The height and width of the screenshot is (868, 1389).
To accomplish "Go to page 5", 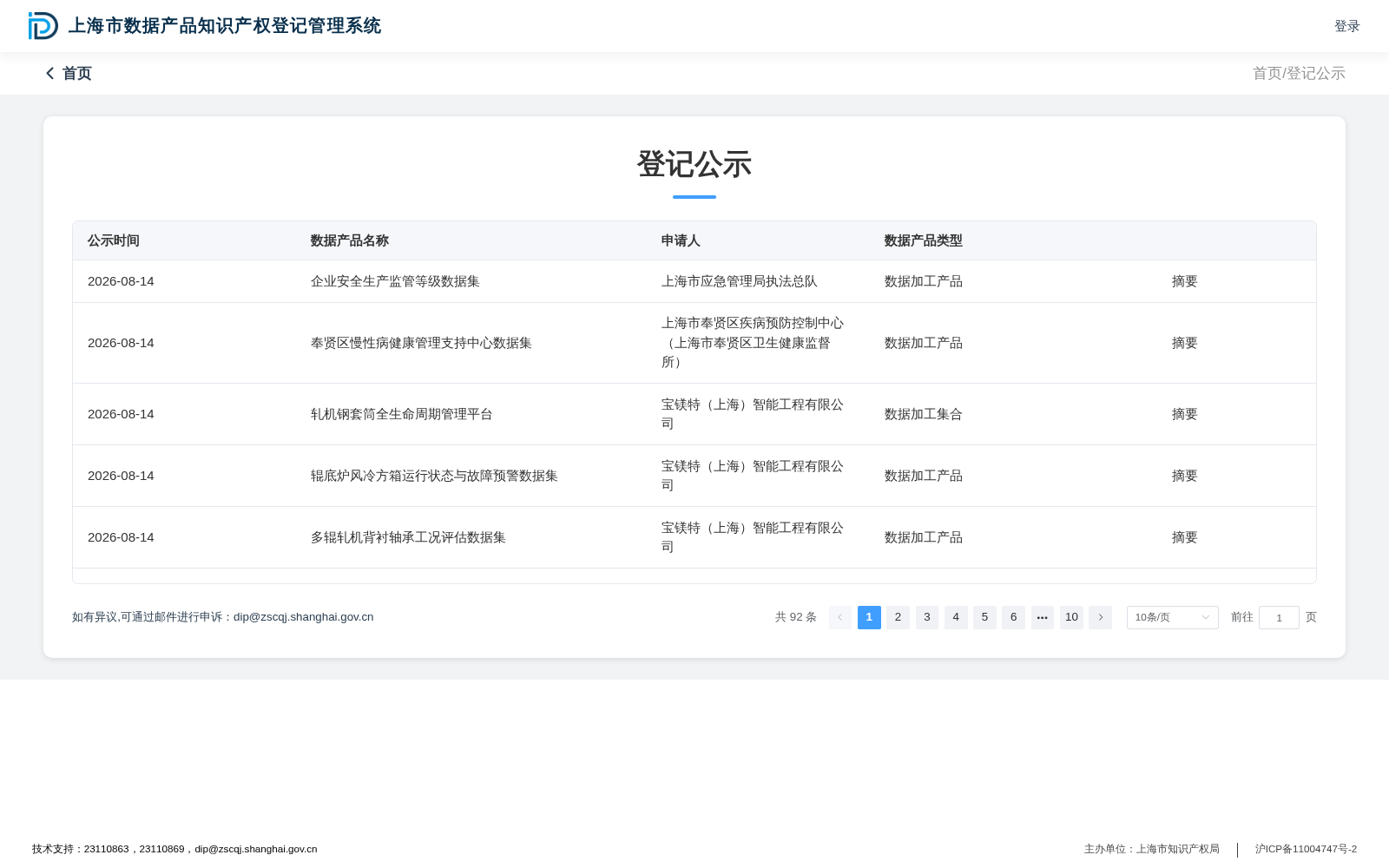I will pos(984,617).
